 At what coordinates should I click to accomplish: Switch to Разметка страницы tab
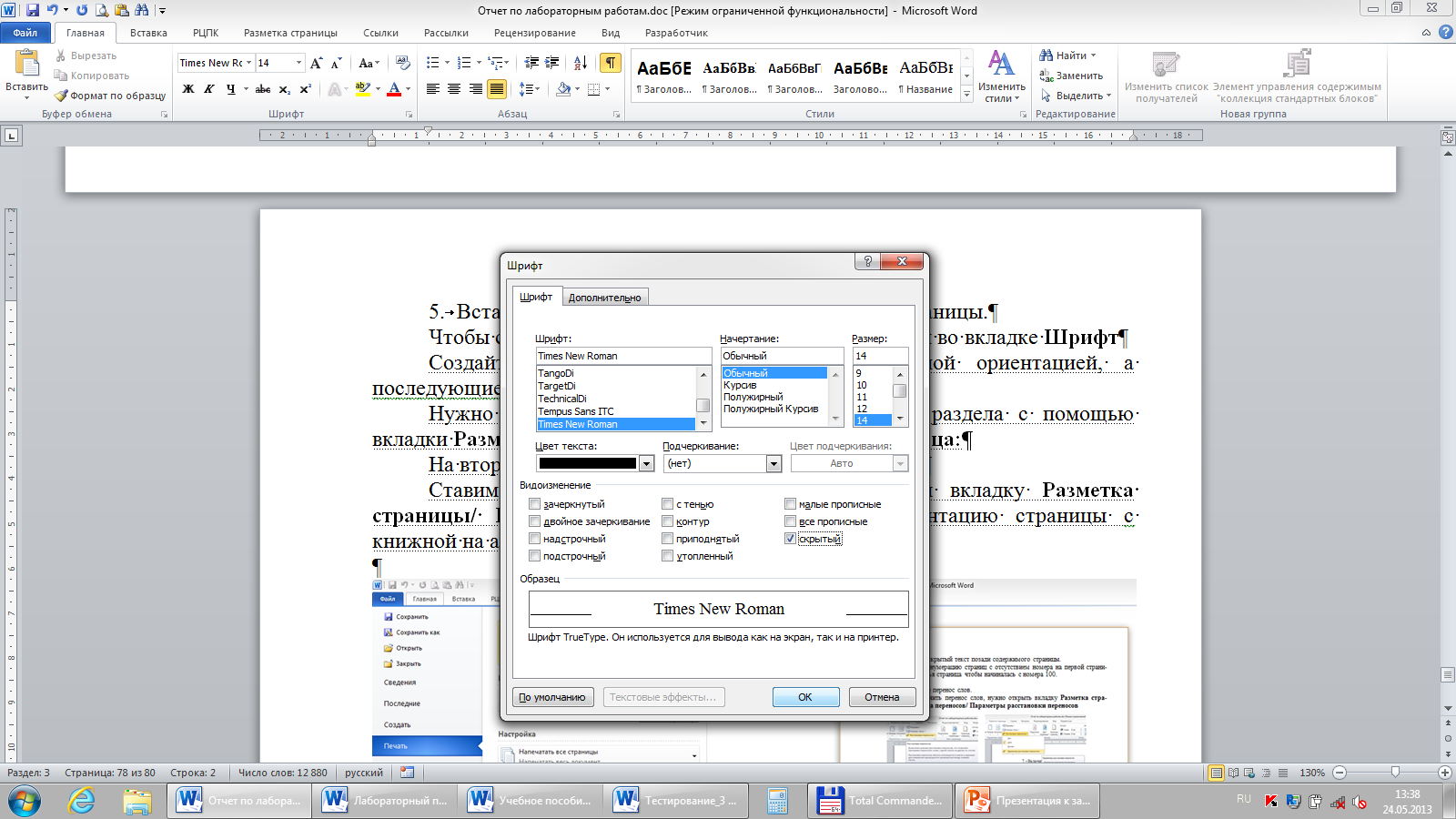coord(290,33)
